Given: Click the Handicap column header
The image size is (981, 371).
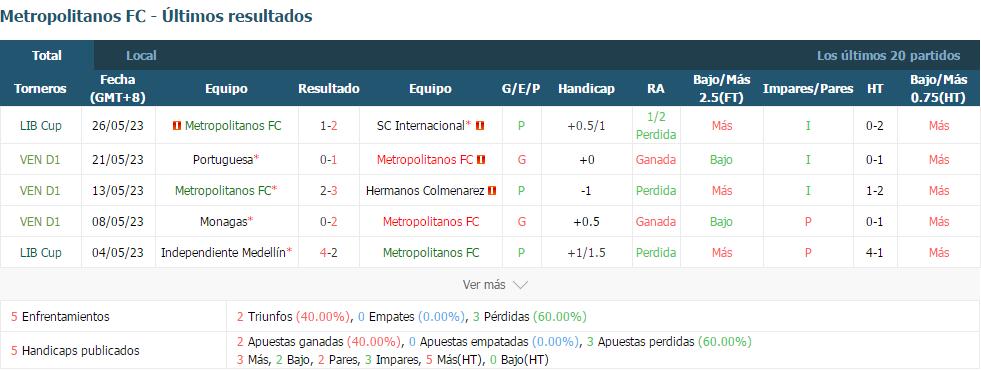Looking at the screenshot, I should coord(586,88).
